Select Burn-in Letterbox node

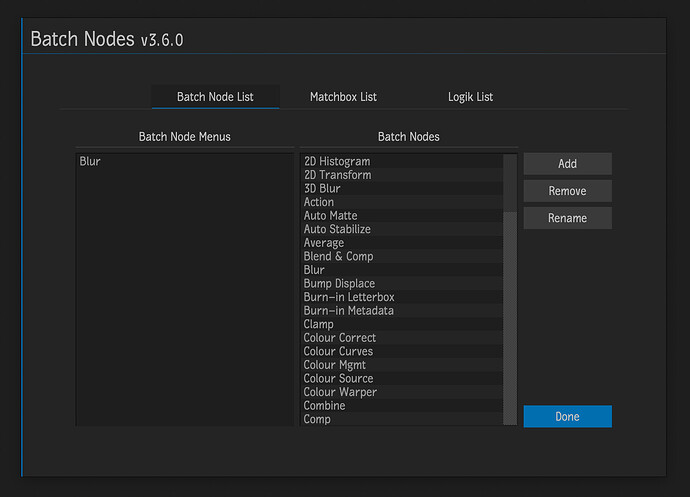402,297
